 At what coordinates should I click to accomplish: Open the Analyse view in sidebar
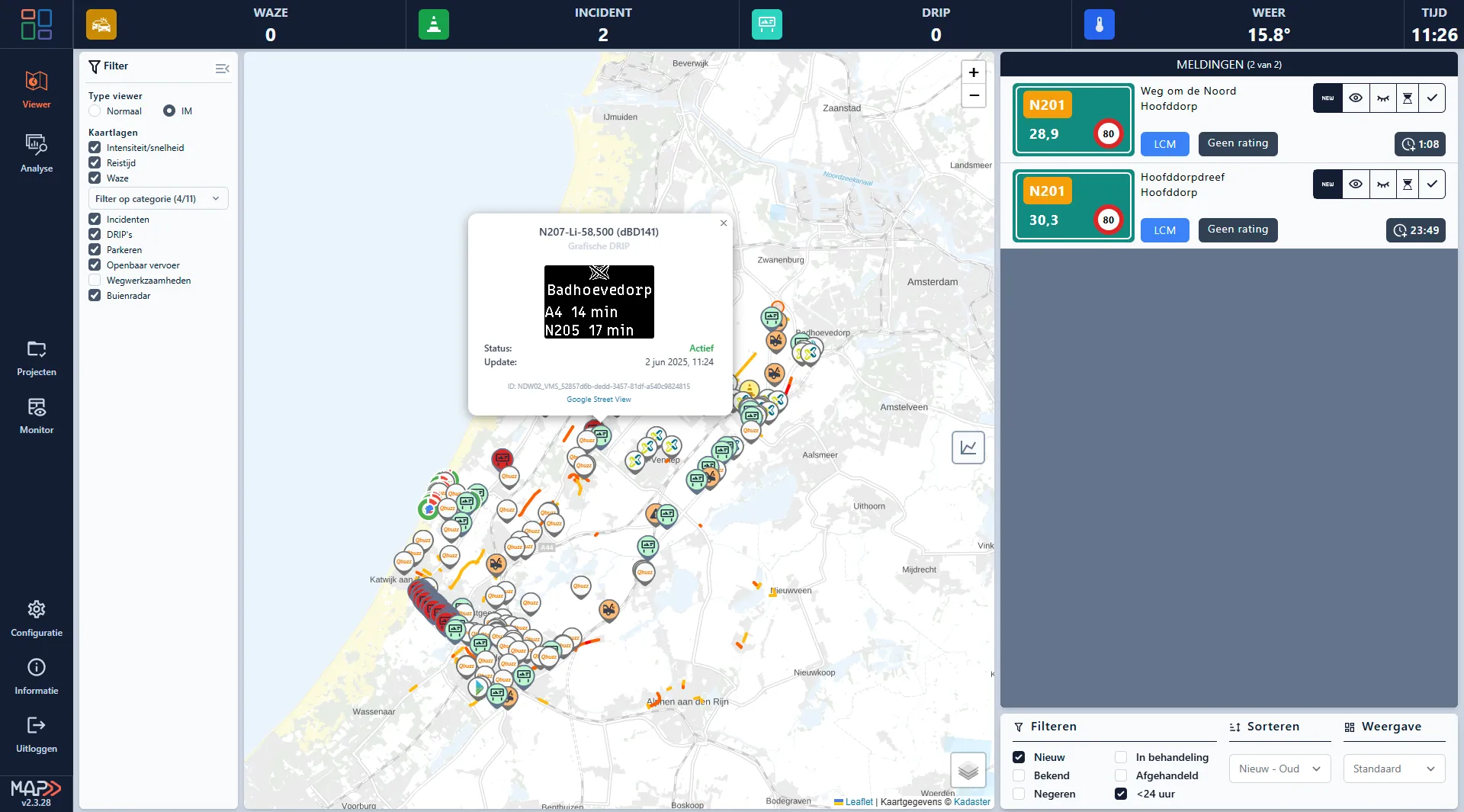click(x=36, y=153)
